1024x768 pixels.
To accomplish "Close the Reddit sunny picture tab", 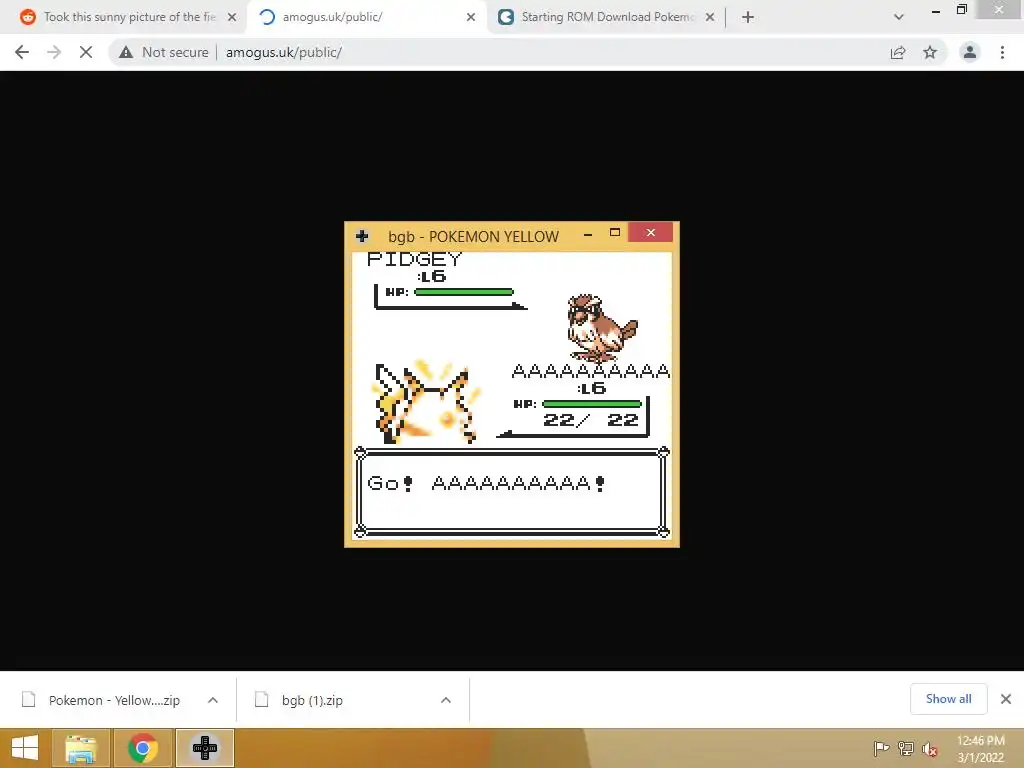I will (232, 17).
